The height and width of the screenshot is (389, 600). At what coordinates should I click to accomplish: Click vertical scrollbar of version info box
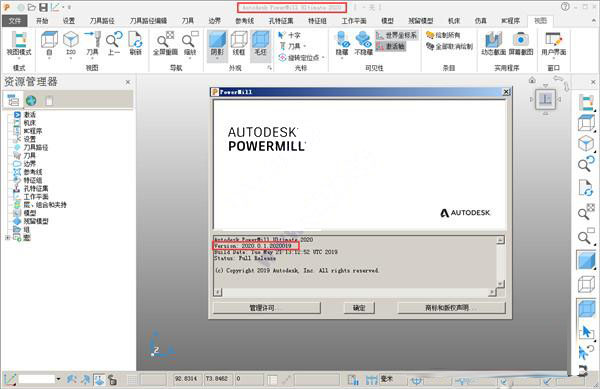pos(500,262)
